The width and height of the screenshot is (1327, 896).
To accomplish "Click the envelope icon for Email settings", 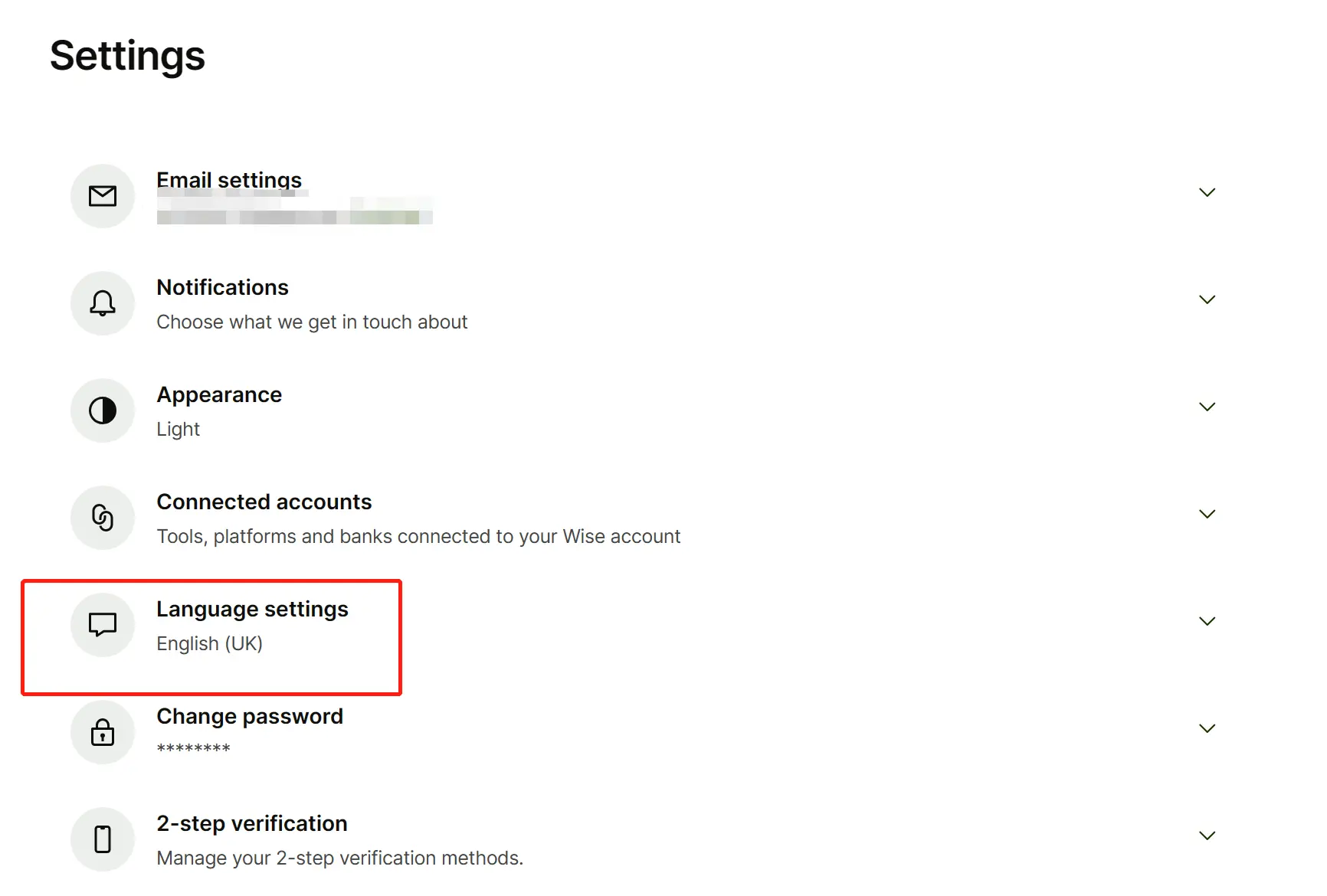I will (x=103, y=196).
